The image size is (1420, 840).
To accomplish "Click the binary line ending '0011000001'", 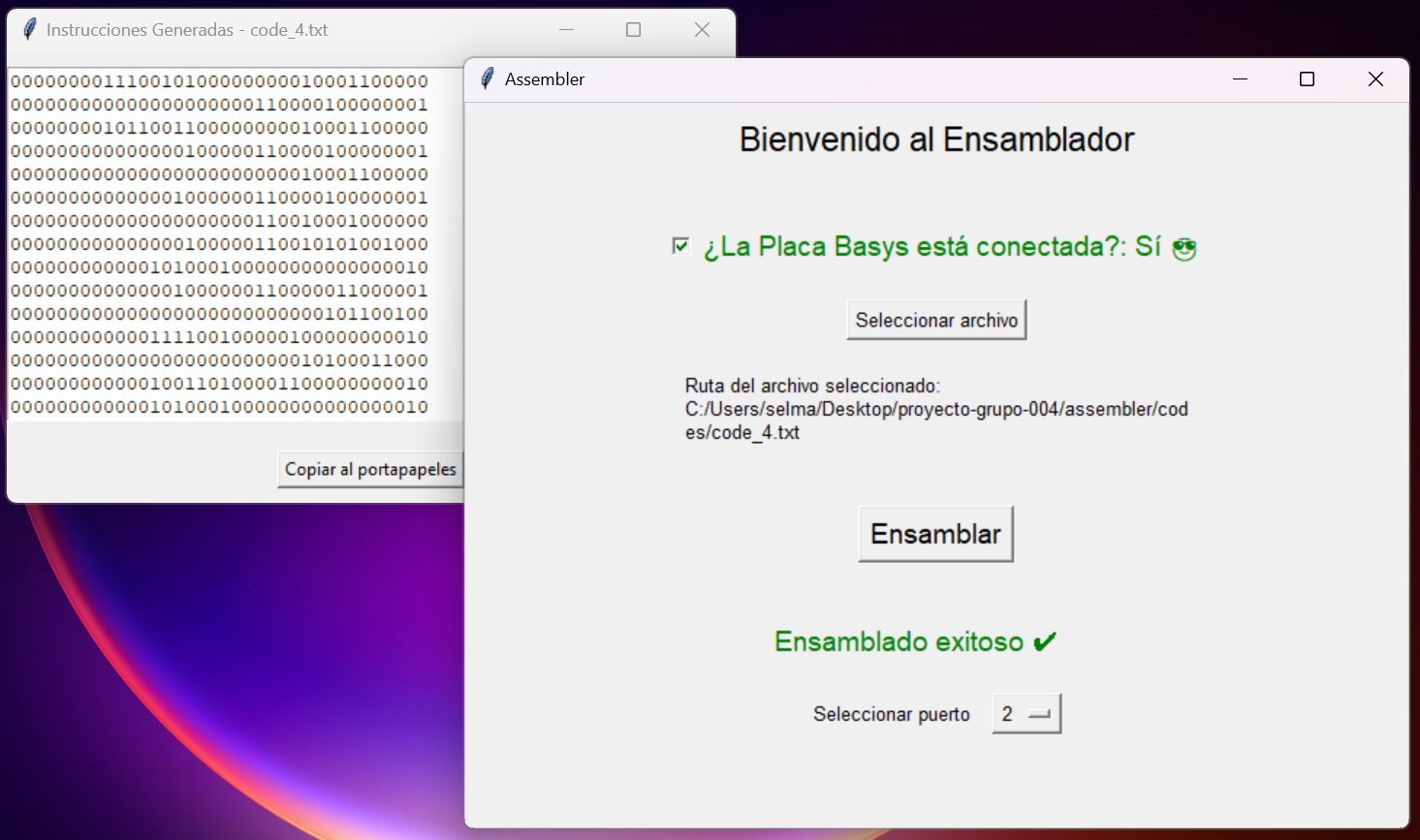I will pos(219,291).
